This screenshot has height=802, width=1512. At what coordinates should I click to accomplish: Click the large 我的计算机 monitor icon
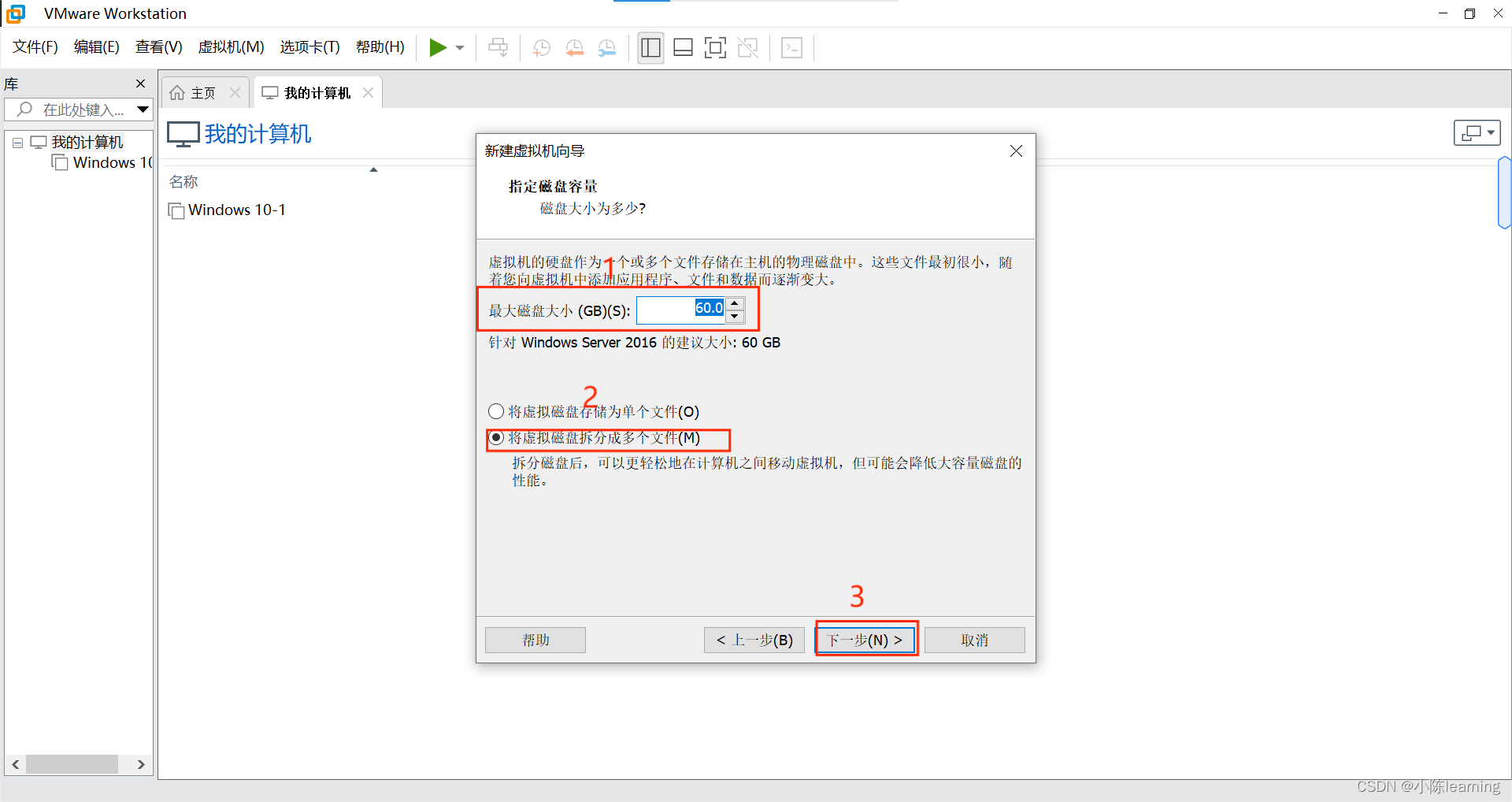pyautogui.click(x=183, y=134)
